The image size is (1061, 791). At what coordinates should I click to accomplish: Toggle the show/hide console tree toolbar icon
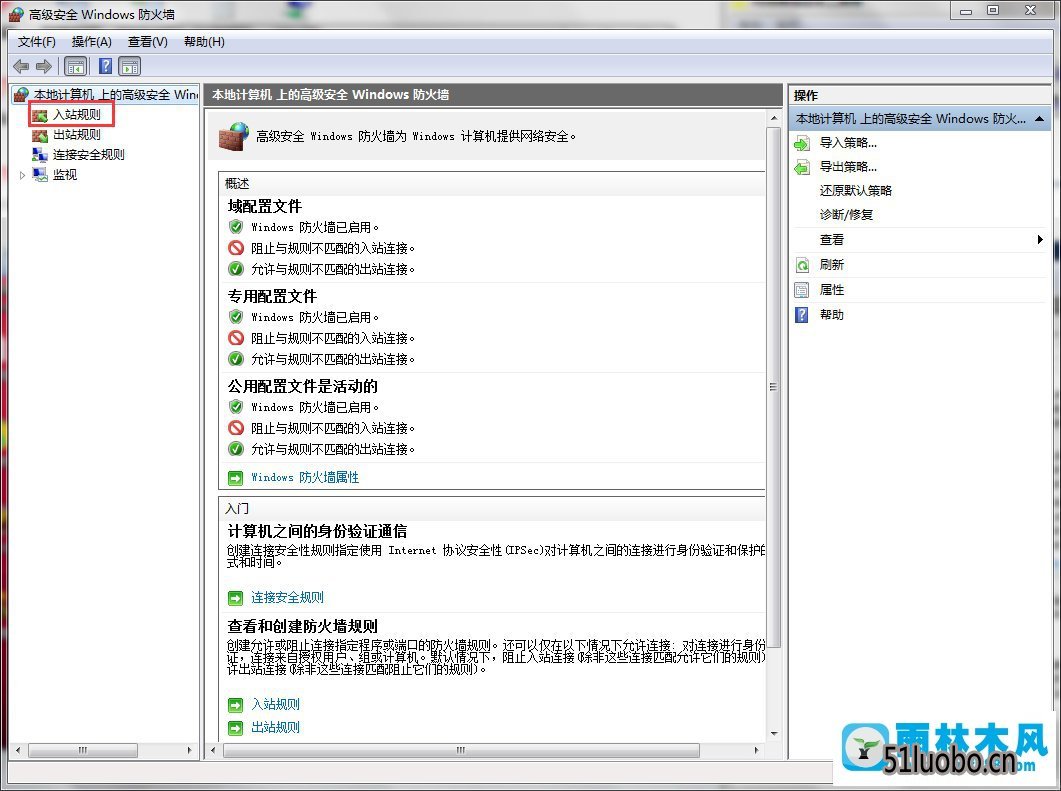click(x=75, y=66)
